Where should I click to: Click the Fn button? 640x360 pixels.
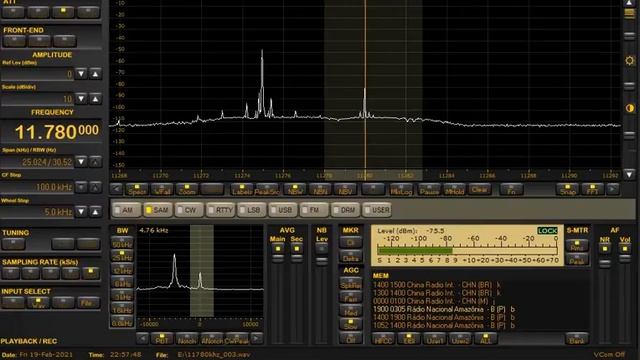(511, 189)
